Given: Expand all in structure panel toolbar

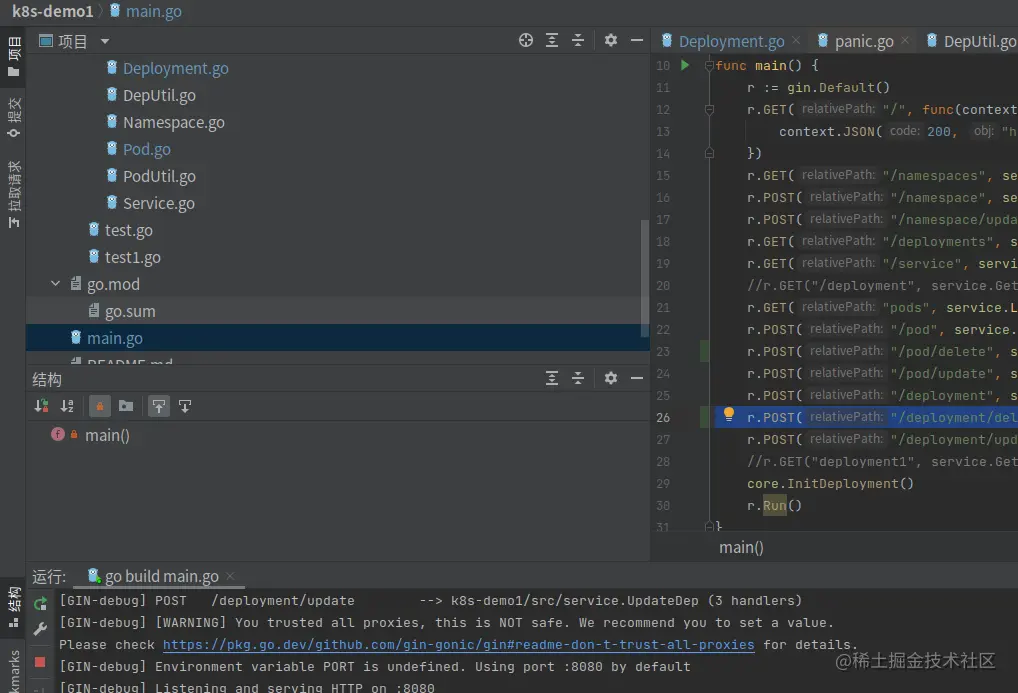Looking at the screenshot, I should (x=552, y=378).
